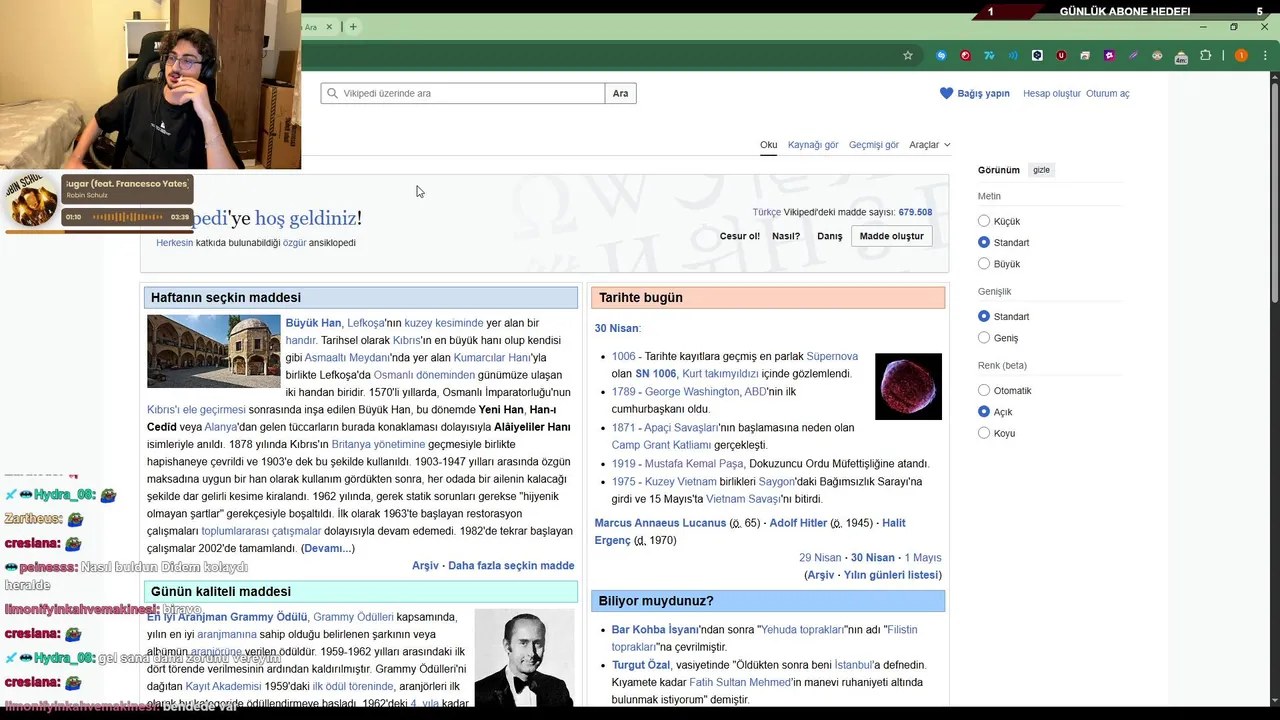The image size is (1280, 720).
Task: Click the purple feather extension icon
Action: point(1133,56)
